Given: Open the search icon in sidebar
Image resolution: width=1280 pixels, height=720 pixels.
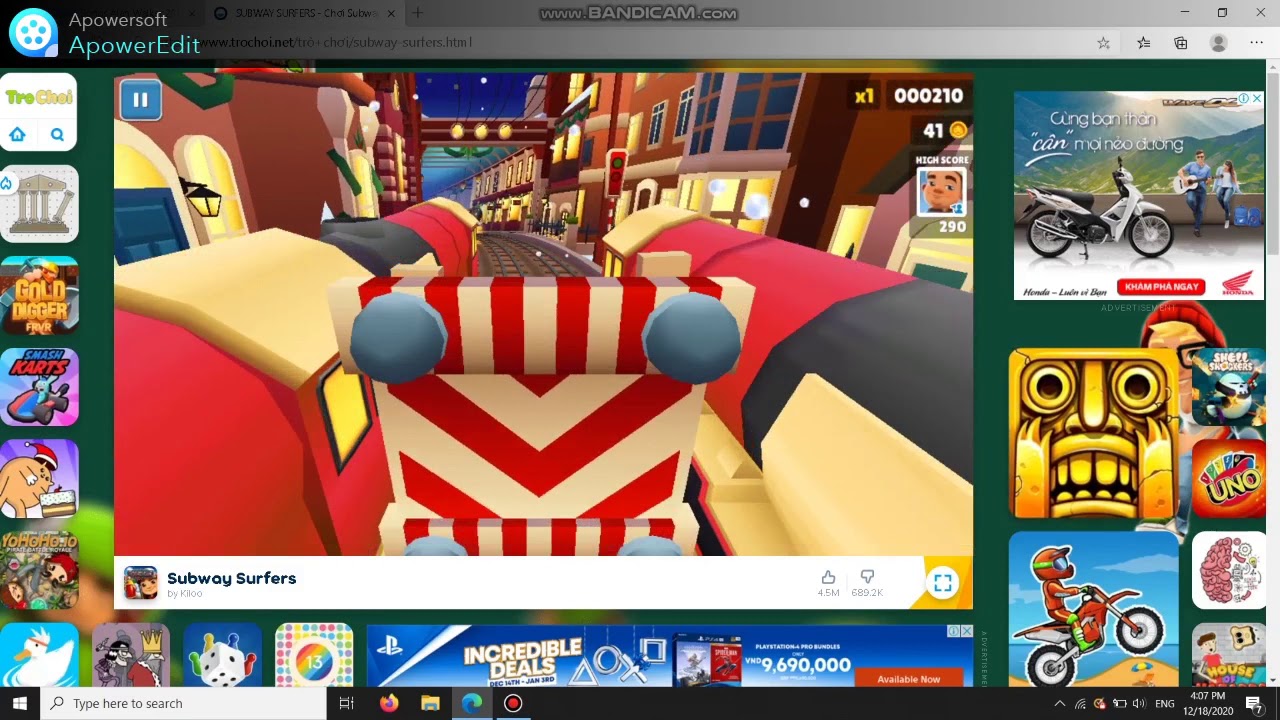Looking at the screenshot, I should pyautogui.click(x=57, y=135).
